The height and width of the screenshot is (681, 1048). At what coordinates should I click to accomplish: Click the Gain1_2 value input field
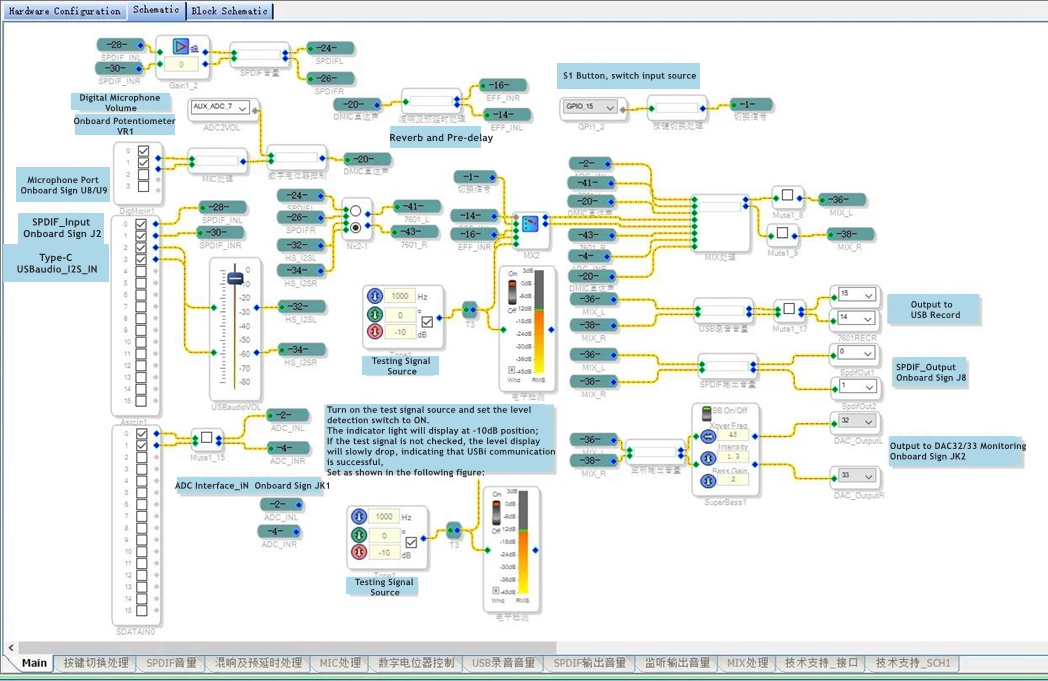click(x=181, y=64)
